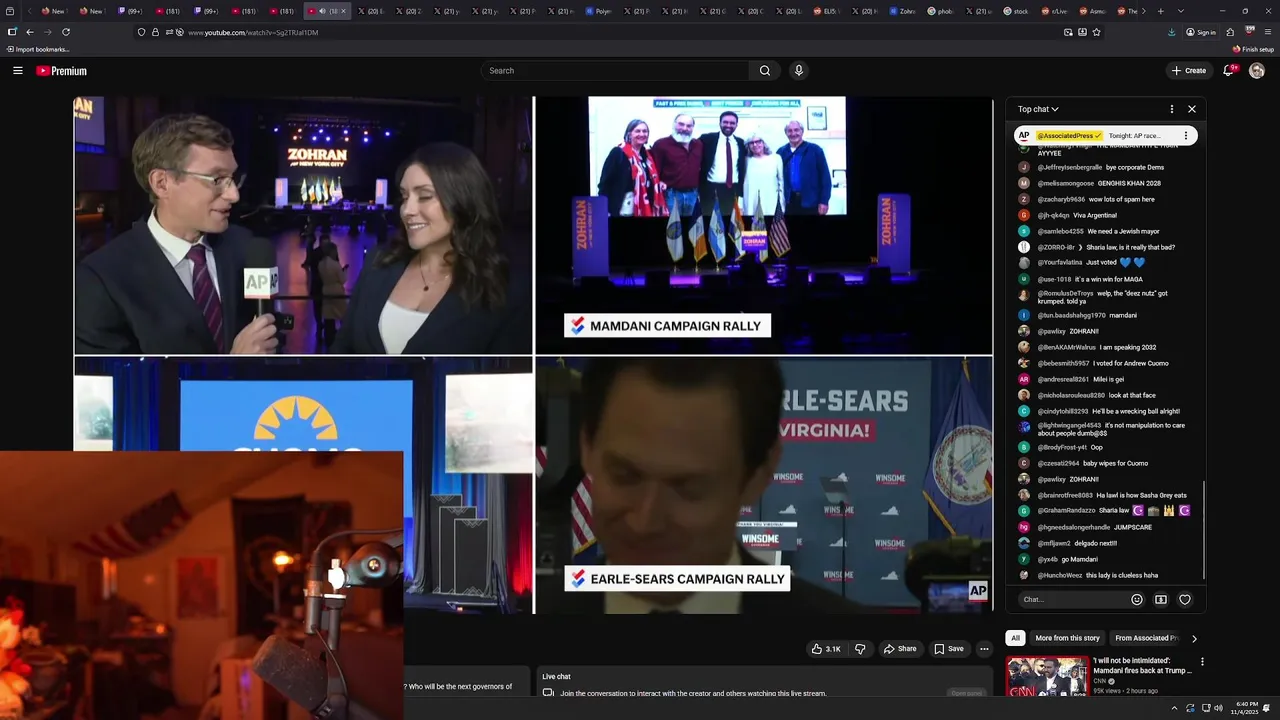This screenshot has width=1280, height=720.
Task: Click the Super Chat purchase icon
Action: (x=1161, y=600)
